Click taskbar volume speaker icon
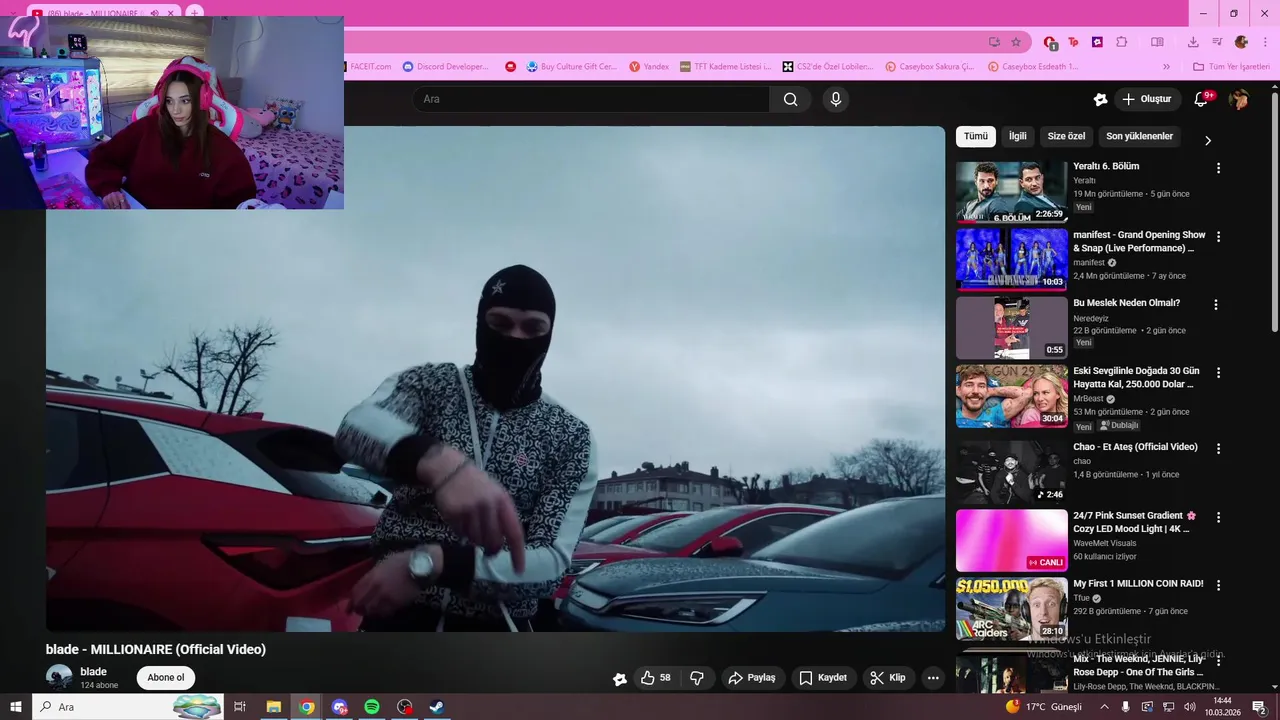 (1190, 707)
